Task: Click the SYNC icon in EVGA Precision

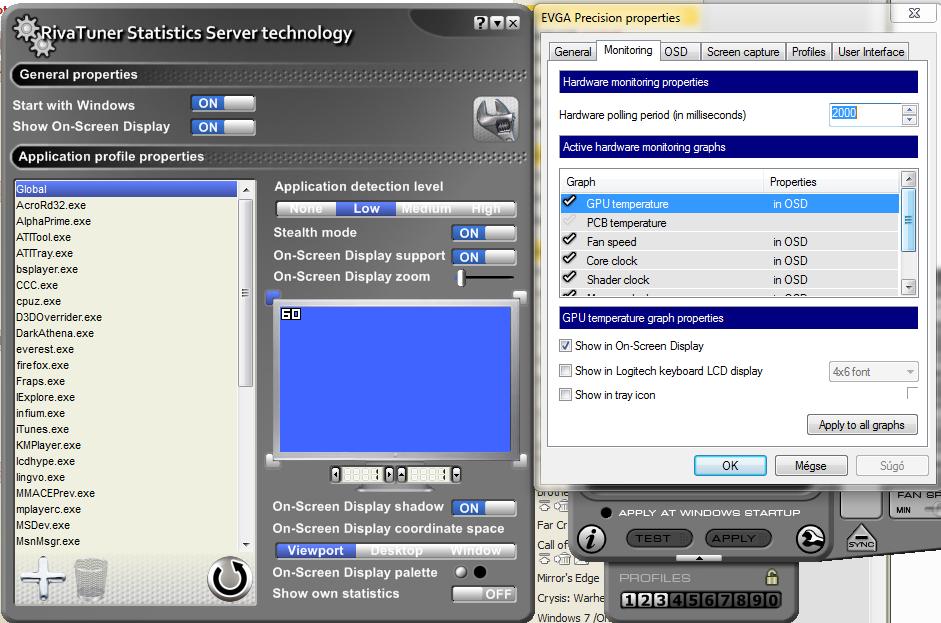Action: [861, 538]
